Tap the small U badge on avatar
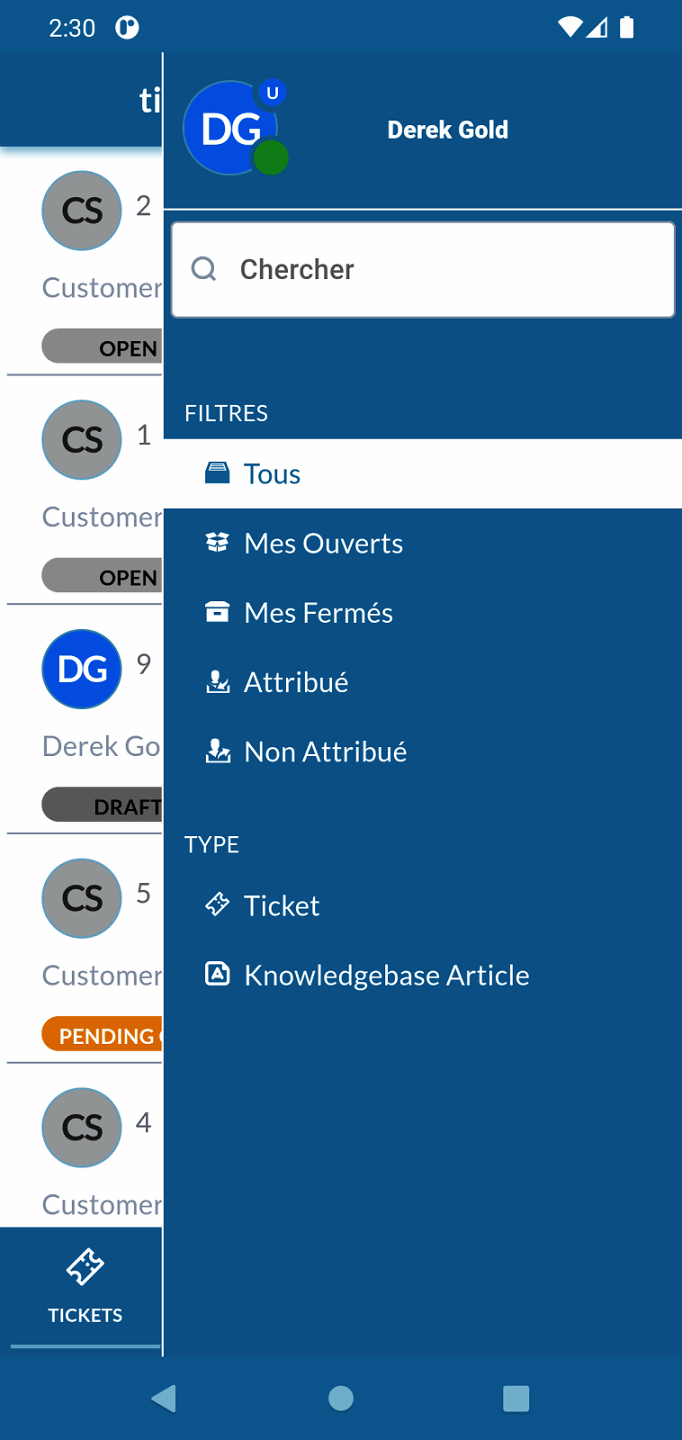This screenshot has width=682, height=1440. coord(272,93)
